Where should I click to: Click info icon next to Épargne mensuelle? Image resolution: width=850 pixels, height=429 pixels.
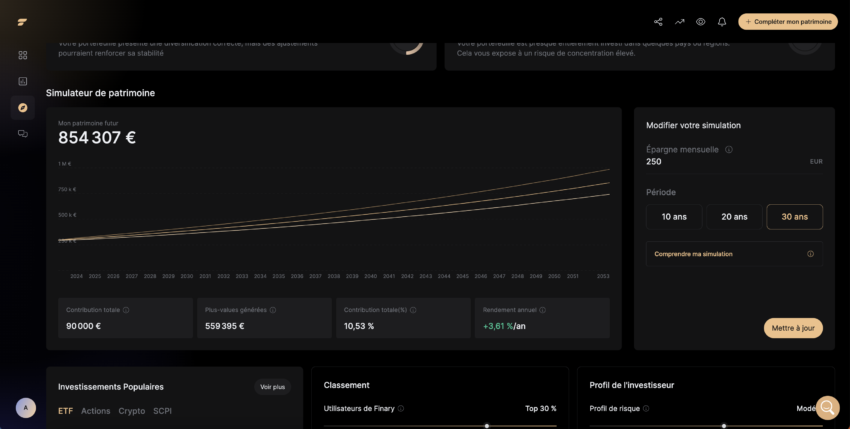click(x=729, y=150)
